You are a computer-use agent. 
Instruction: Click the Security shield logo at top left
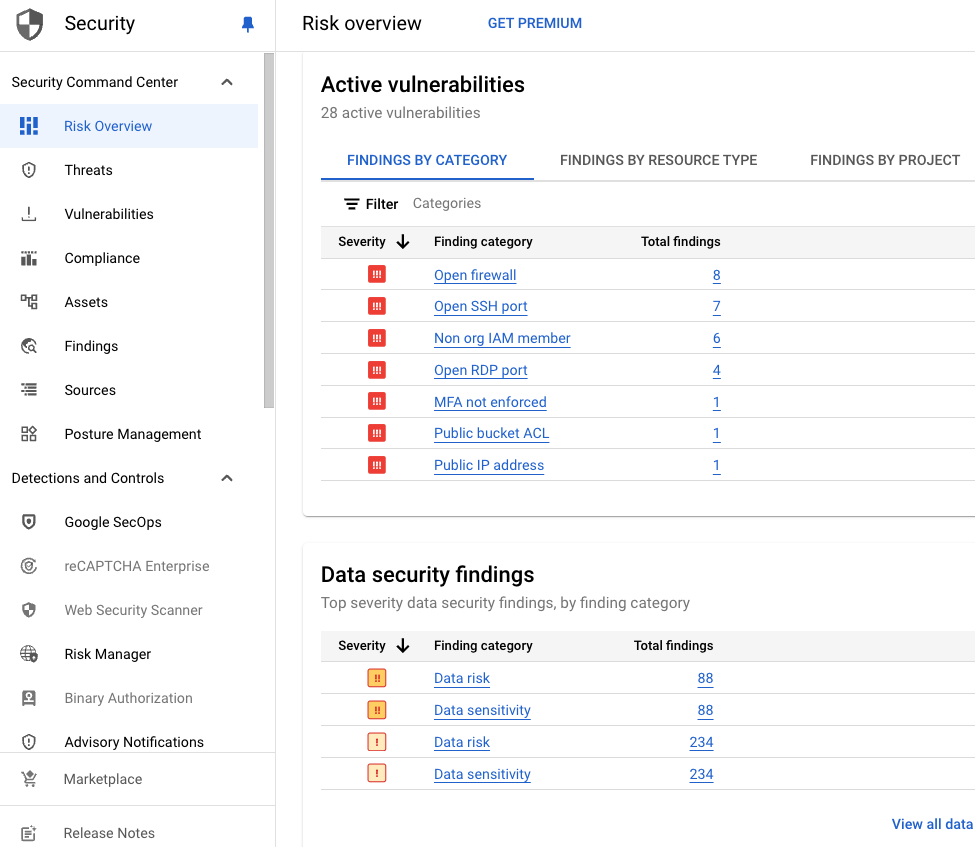(29, 23)
